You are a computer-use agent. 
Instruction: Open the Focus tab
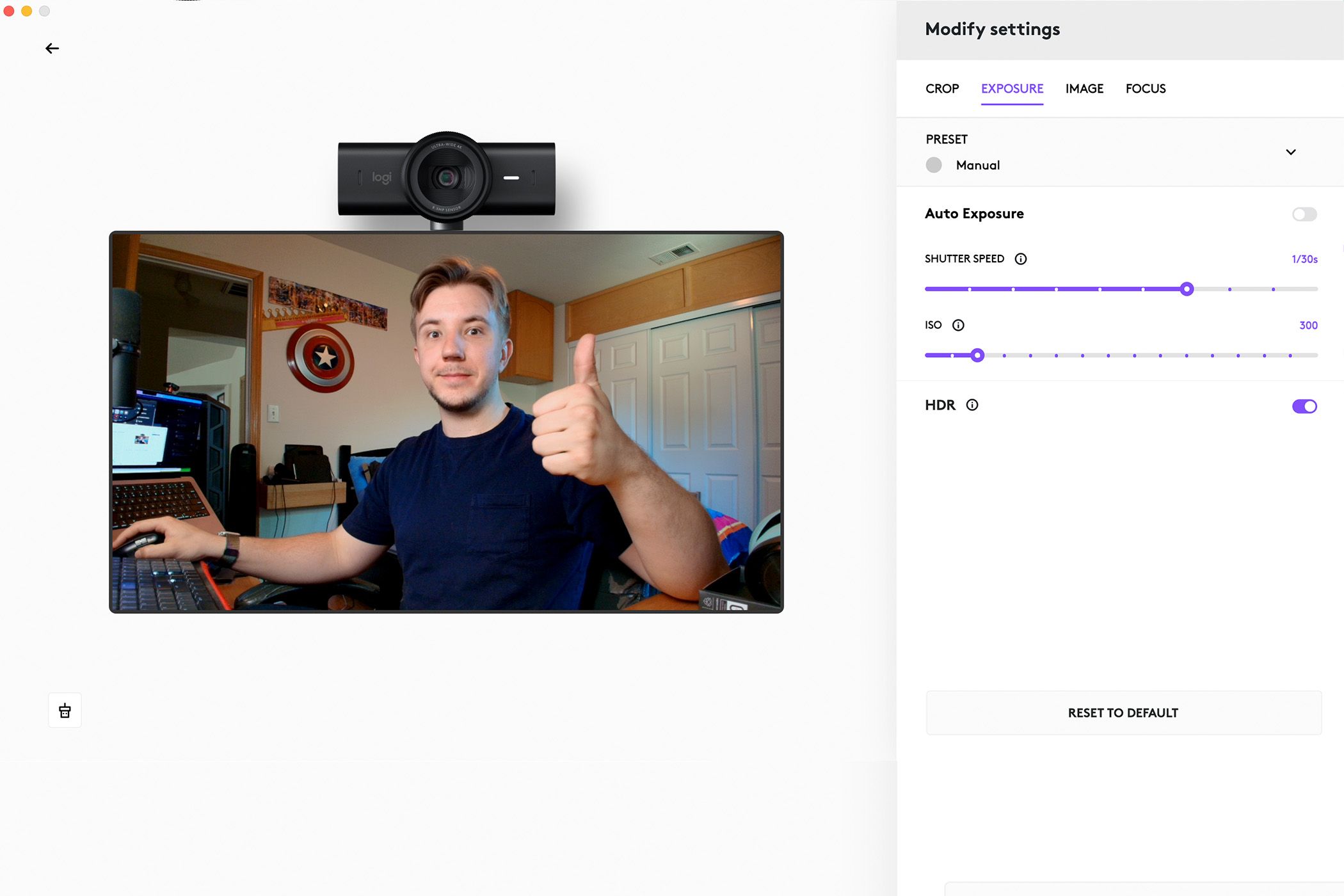pyautogui.click(x=1146, y=89)
